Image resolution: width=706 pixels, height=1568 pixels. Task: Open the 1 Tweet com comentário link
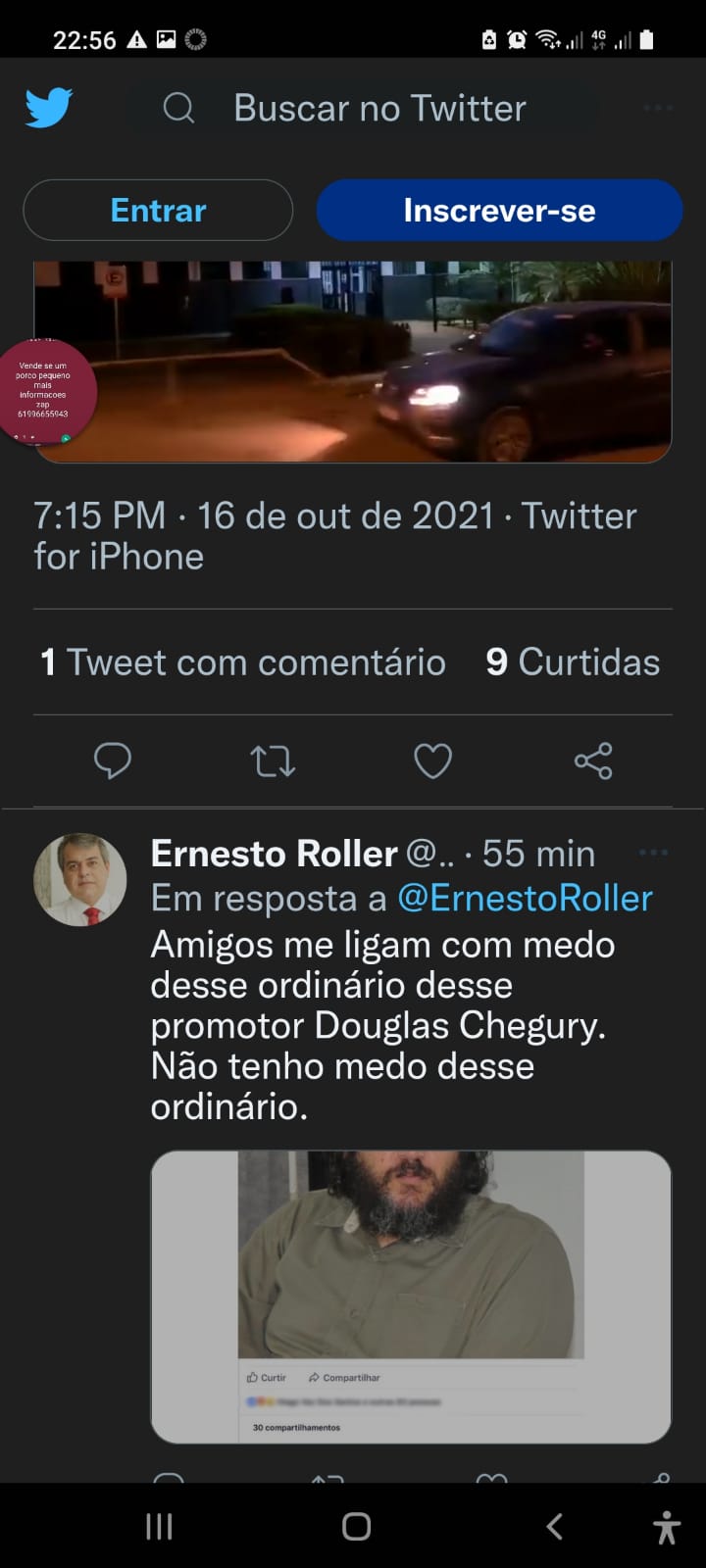(x=243, y=662)
